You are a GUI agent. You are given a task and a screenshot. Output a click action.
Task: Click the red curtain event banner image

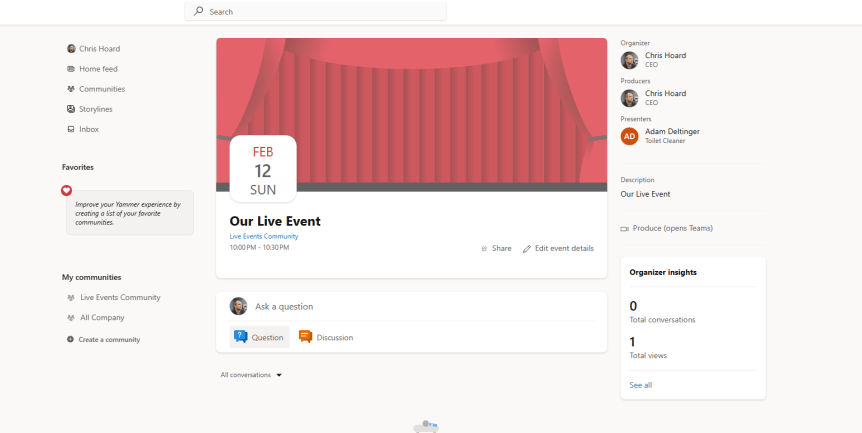click(x=450, y=100)
